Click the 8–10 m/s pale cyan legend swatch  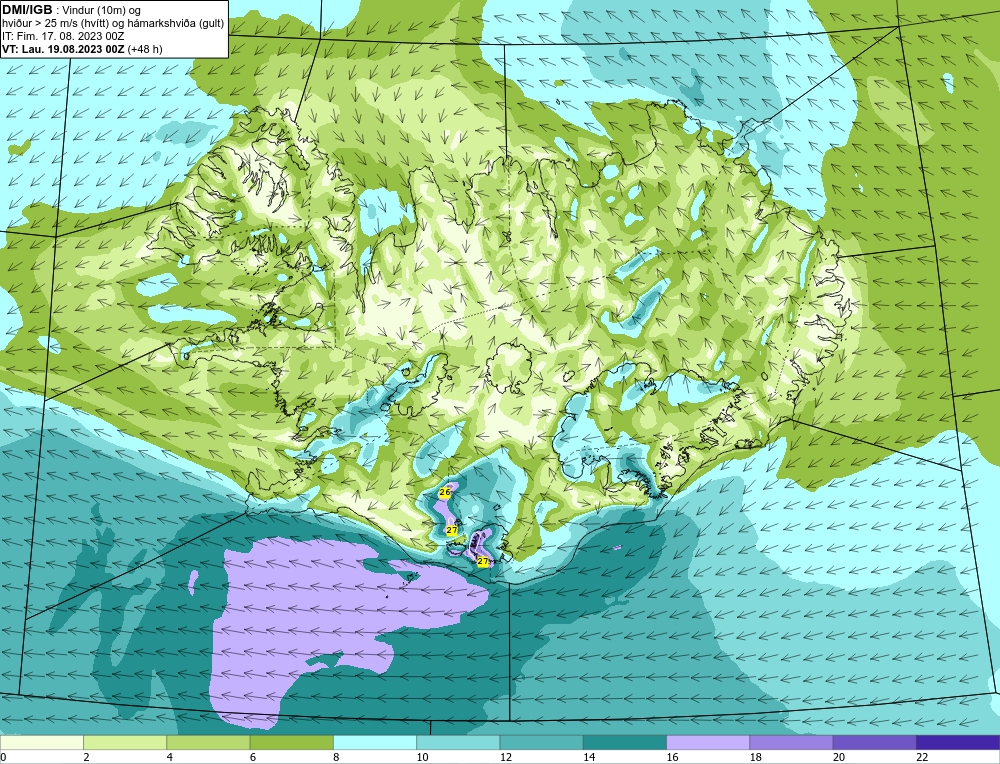(375, 742)
